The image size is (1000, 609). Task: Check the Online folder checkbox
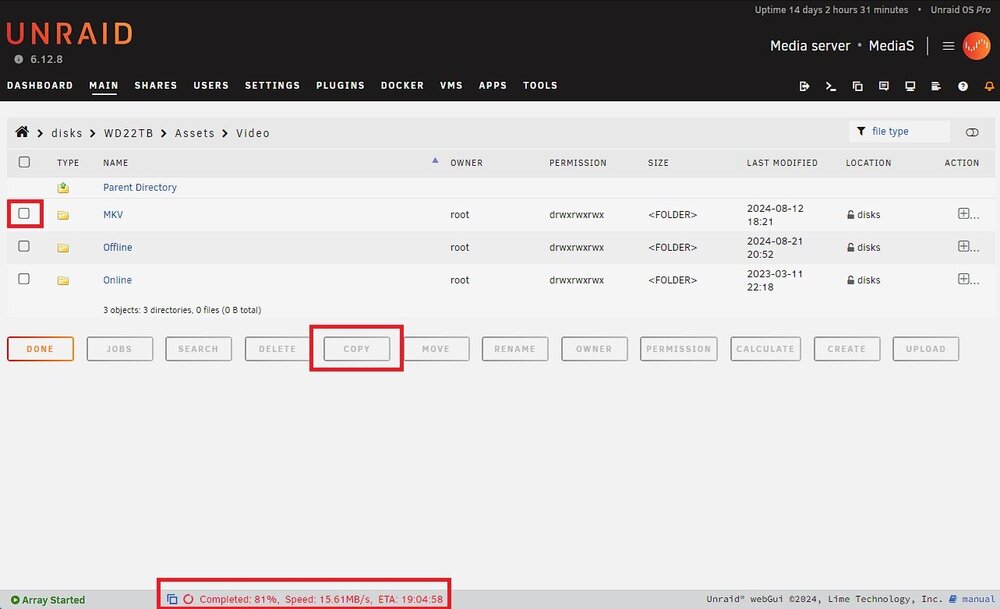pos(24,279)
